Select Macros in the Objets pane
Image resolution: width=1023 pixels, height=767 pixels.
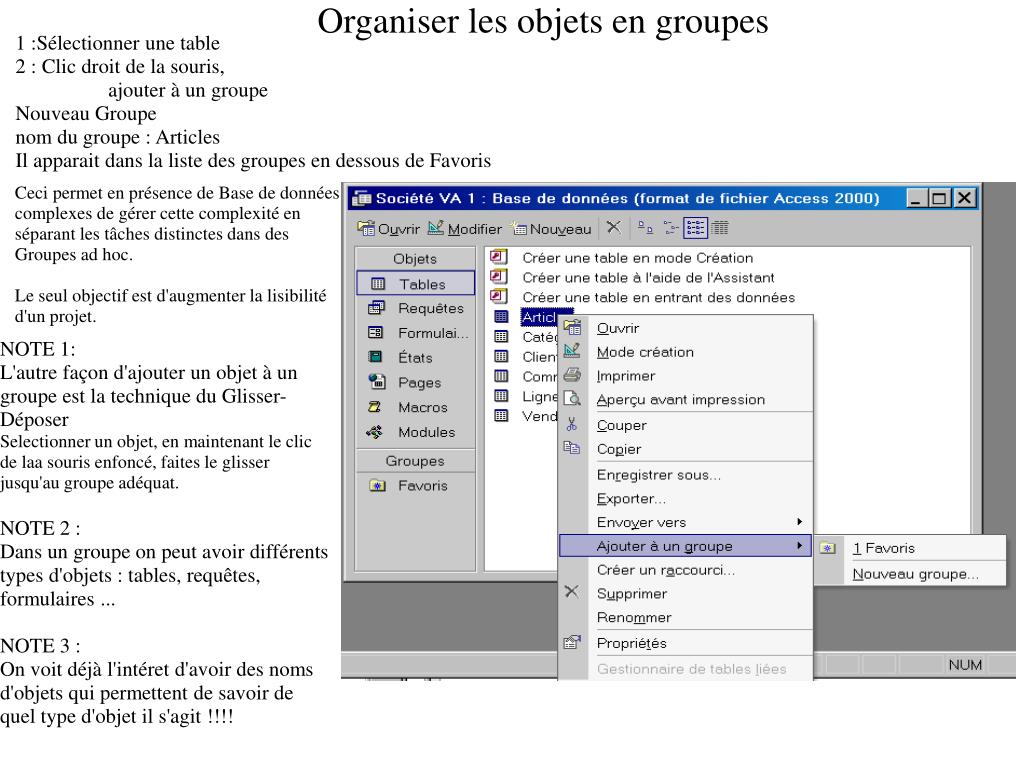pos(416,407)
